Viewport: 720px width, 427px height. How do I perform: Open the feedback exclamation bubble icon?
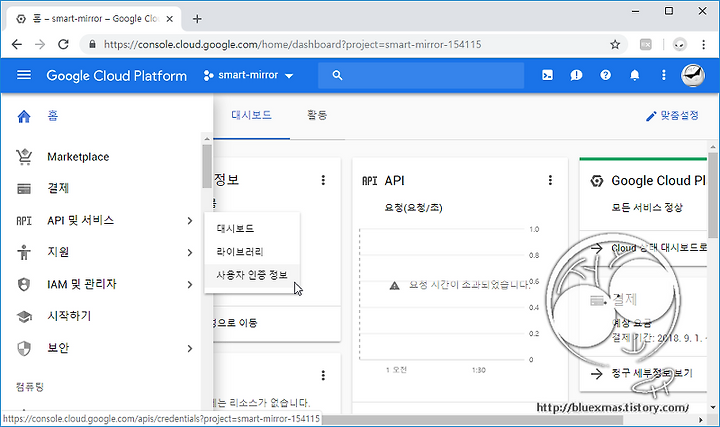coord(576,75)
